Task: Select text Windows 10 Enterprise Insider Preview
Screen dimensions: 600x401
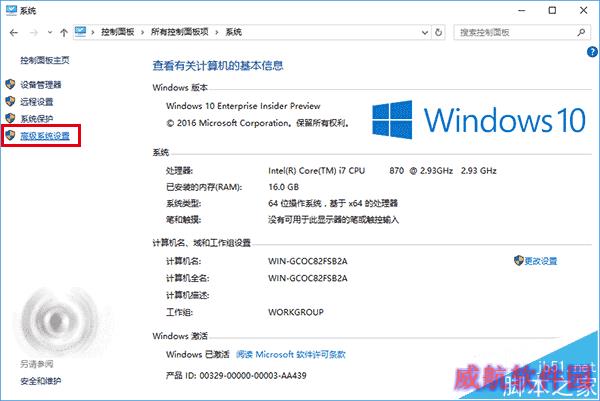Action: pos(243,106)
